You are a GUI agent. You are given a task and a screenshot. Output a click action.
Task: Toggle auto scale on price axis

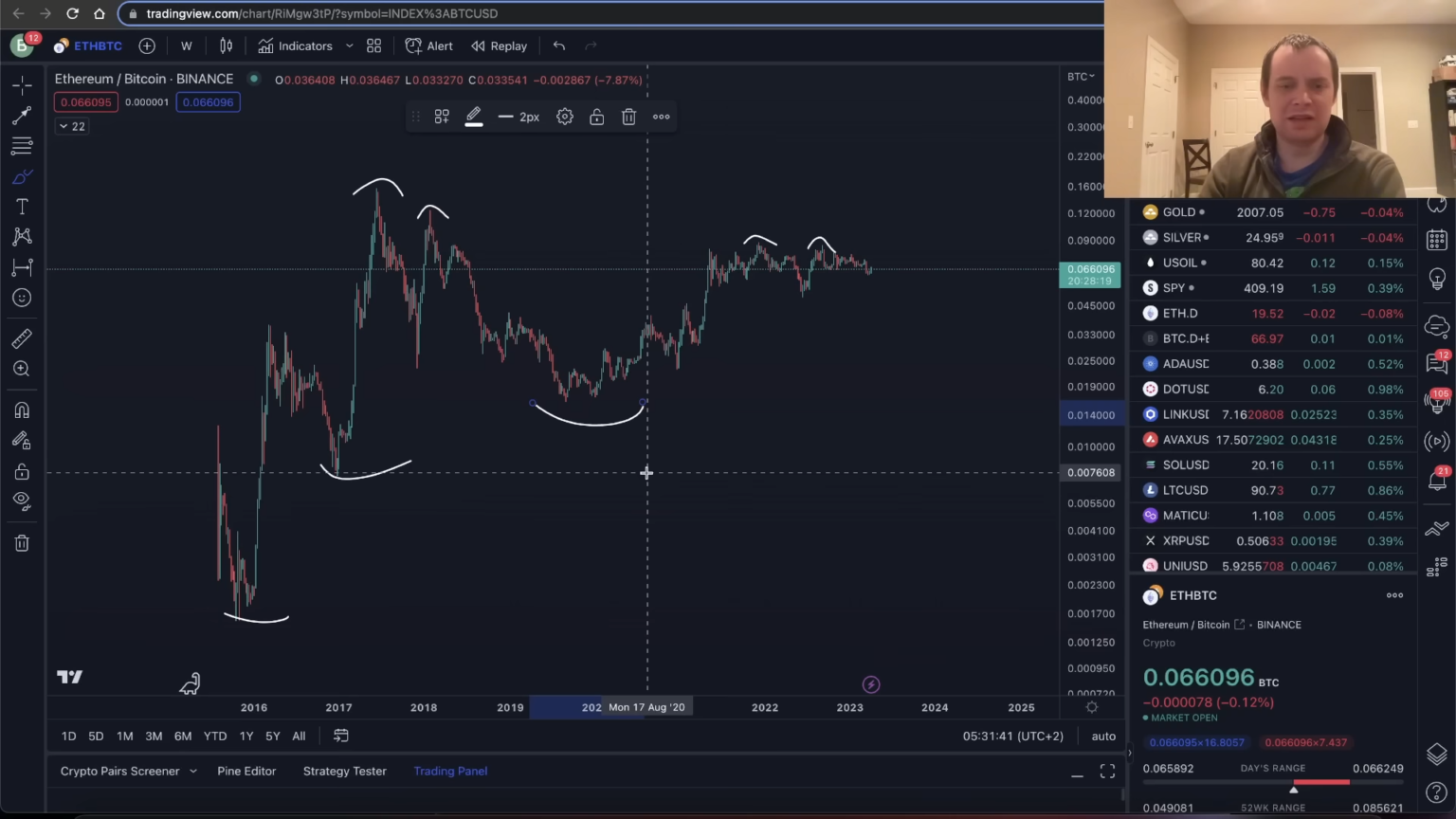tap(1103, 736)
